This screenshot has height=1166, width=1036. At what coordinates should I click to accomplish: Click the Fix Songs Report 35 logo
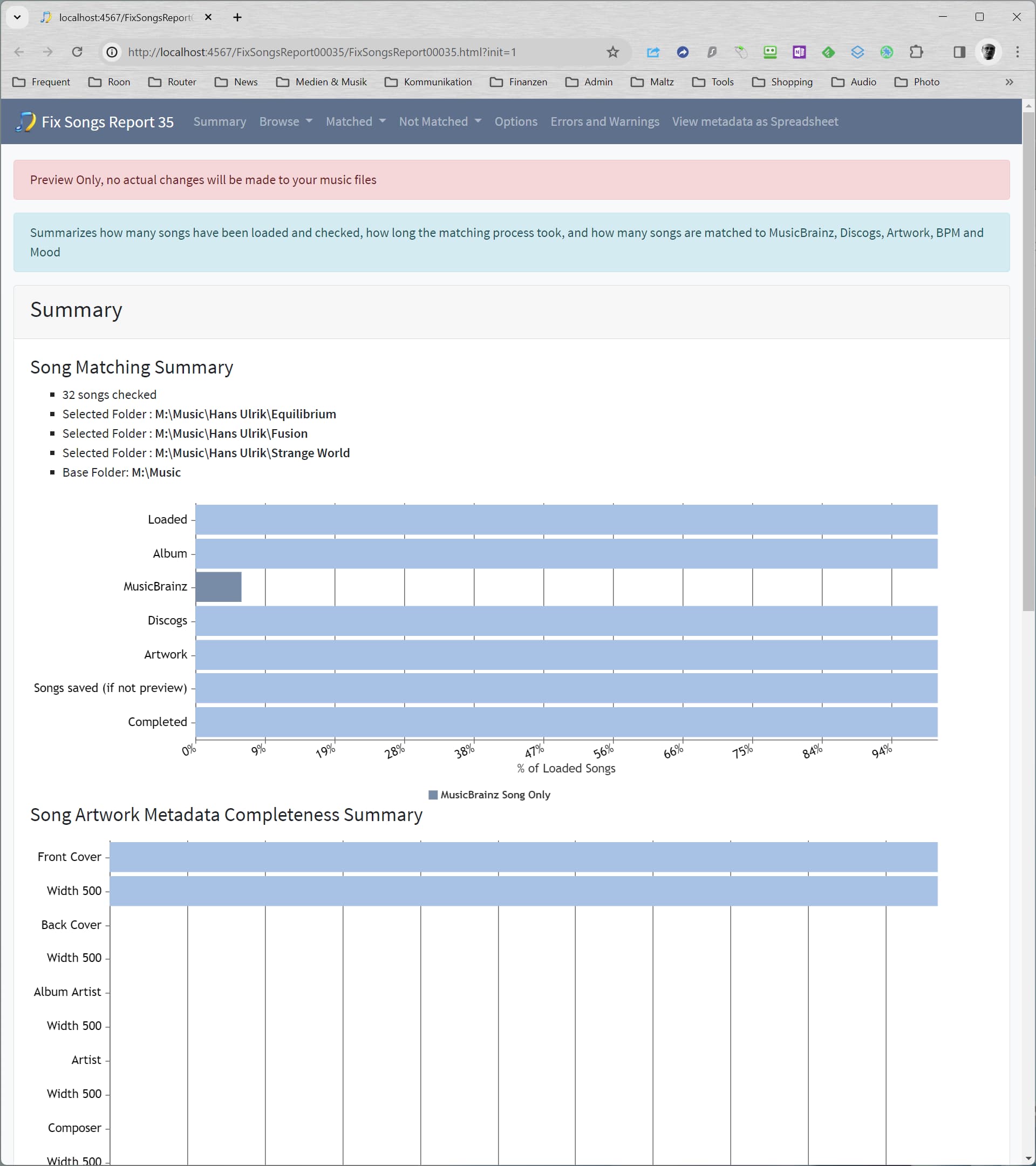pos(94,121)
